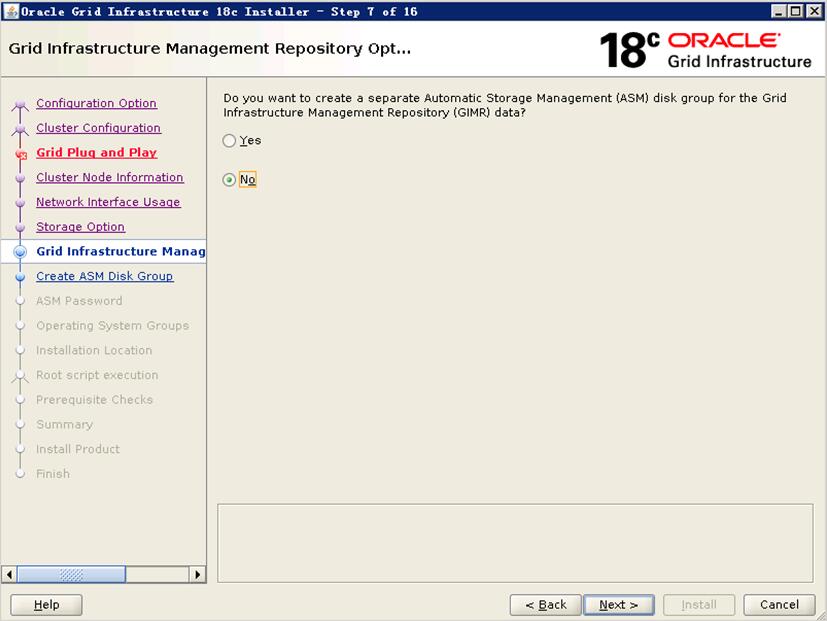Click the horizontal scrollbar thumb in sidebar
The height and width of the screenshot is (621, 827).
tap(71, 574)
